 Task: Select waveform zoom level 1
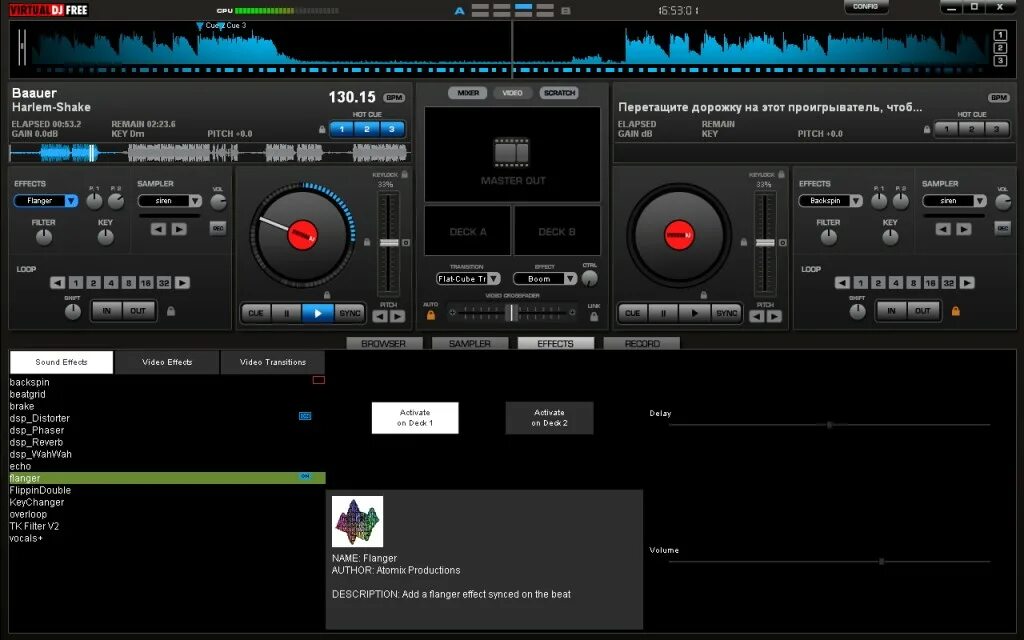1000,35
